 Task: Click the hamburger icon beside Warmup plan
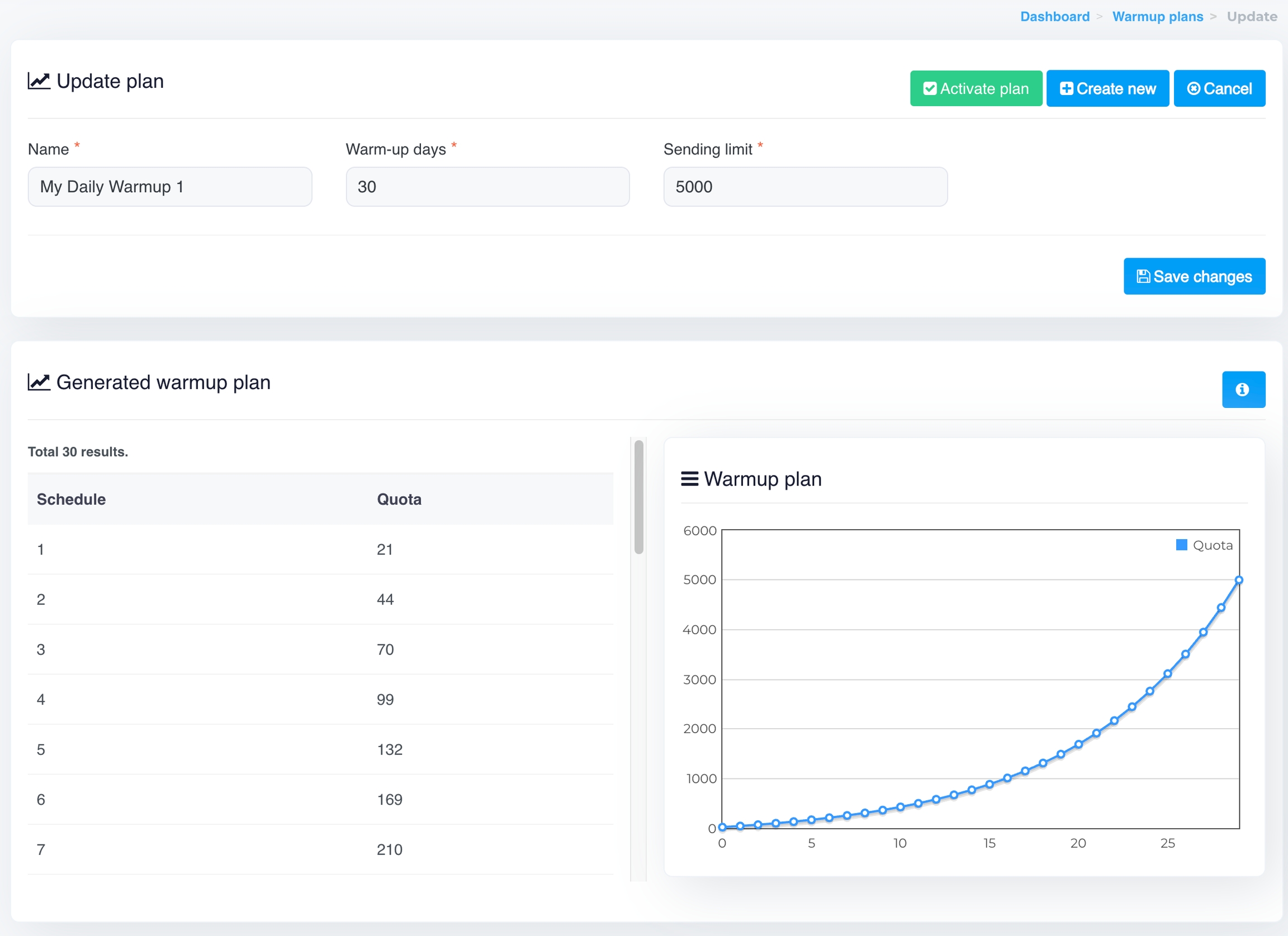coord(689,479)
